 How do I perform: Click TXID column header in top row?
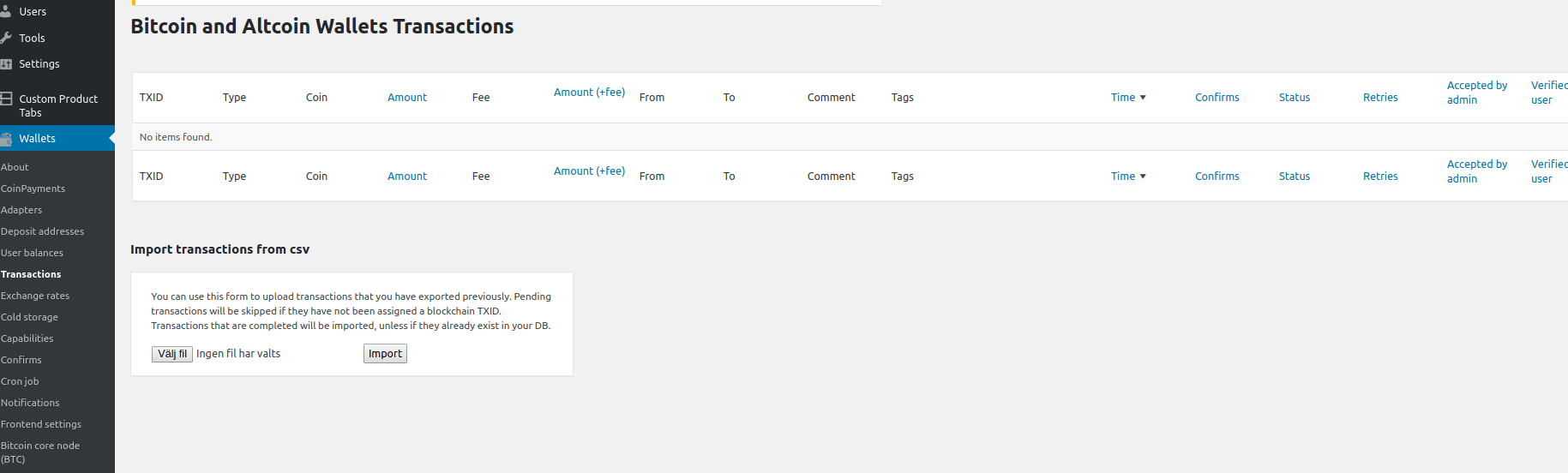(x=152, y=98)
